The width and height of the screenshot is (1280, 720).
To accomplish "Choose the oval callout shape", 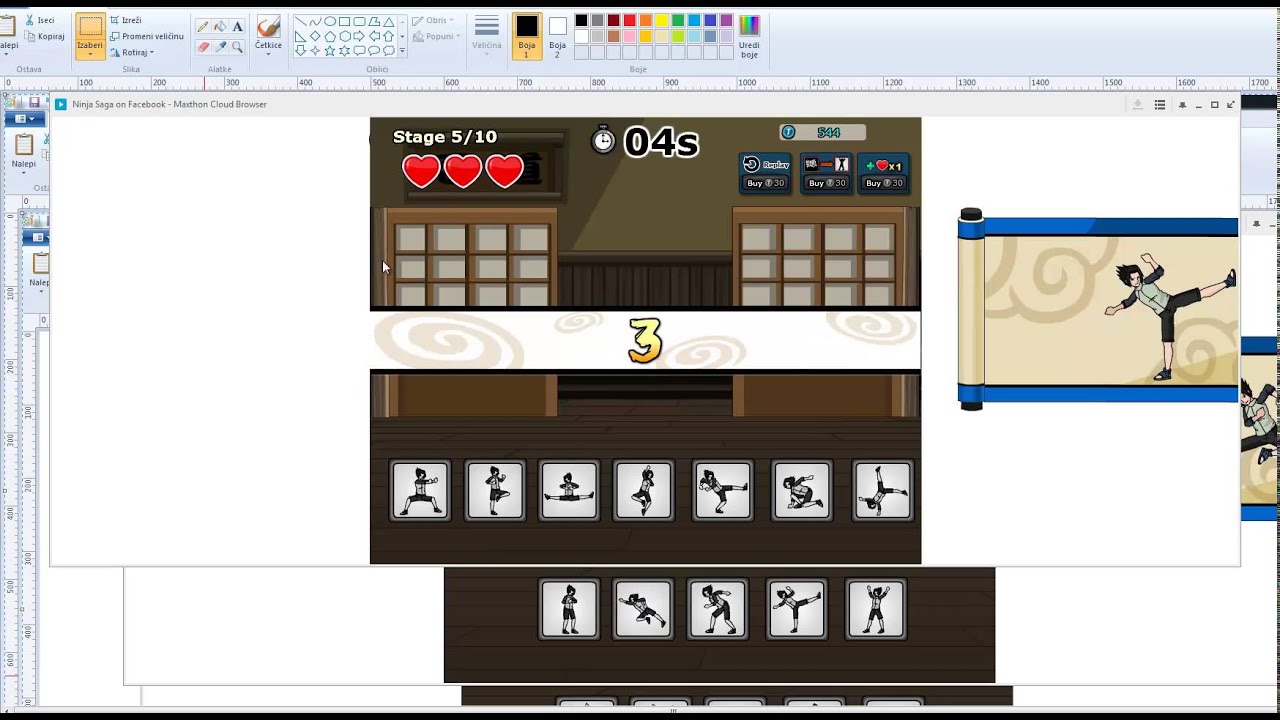I will tap(374, 51).
